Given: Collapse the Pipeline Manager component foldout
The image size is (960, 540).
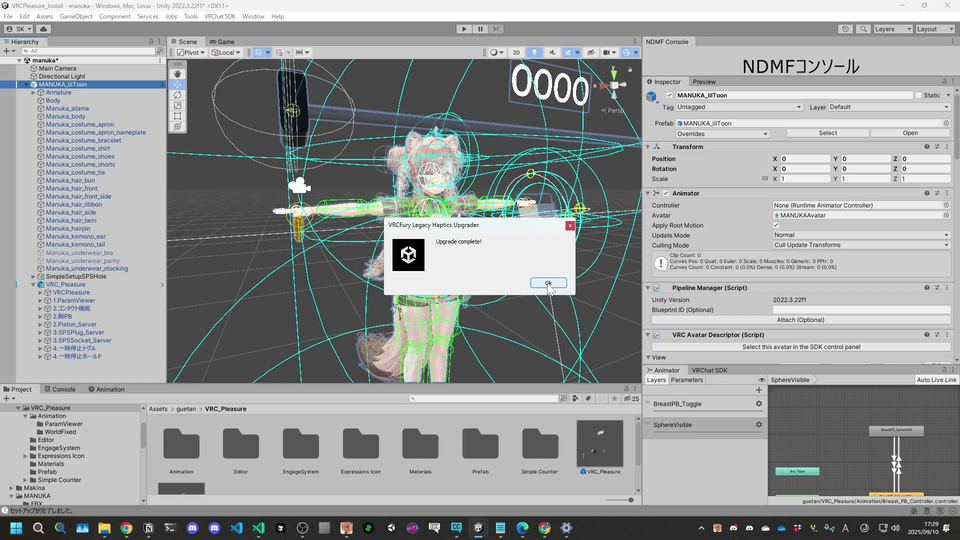Looking at the screenshot, I should 648,288.
